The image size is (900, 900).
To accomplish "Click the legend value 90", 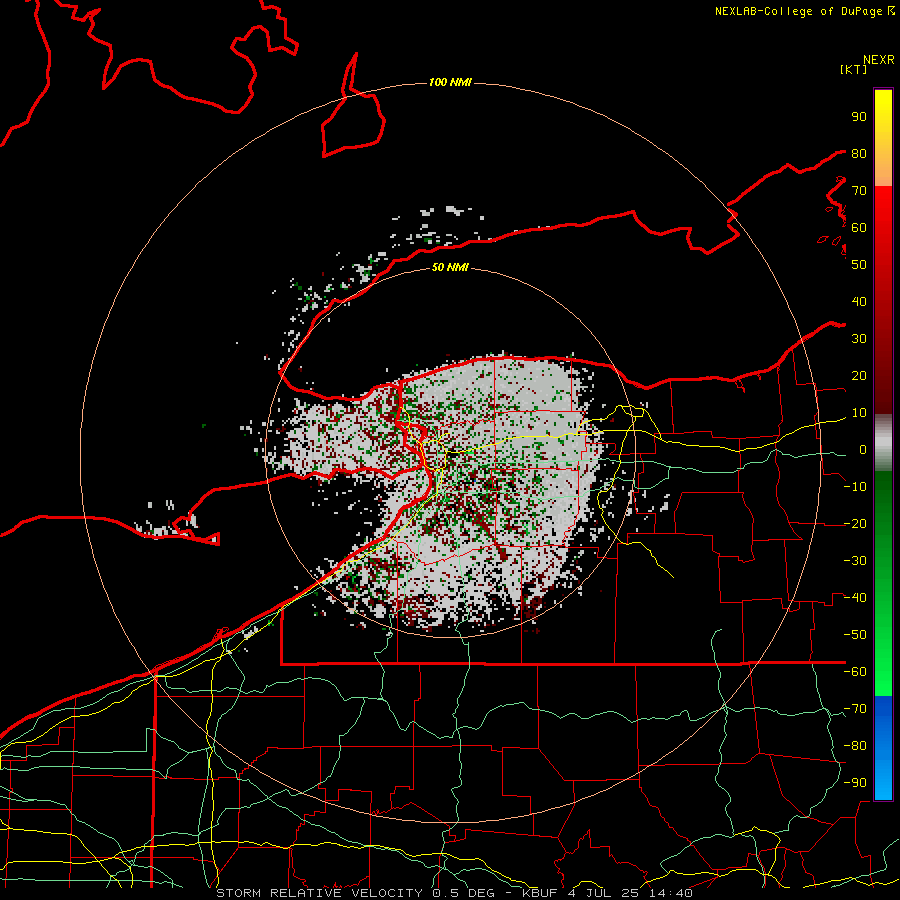I will (859, 117).
